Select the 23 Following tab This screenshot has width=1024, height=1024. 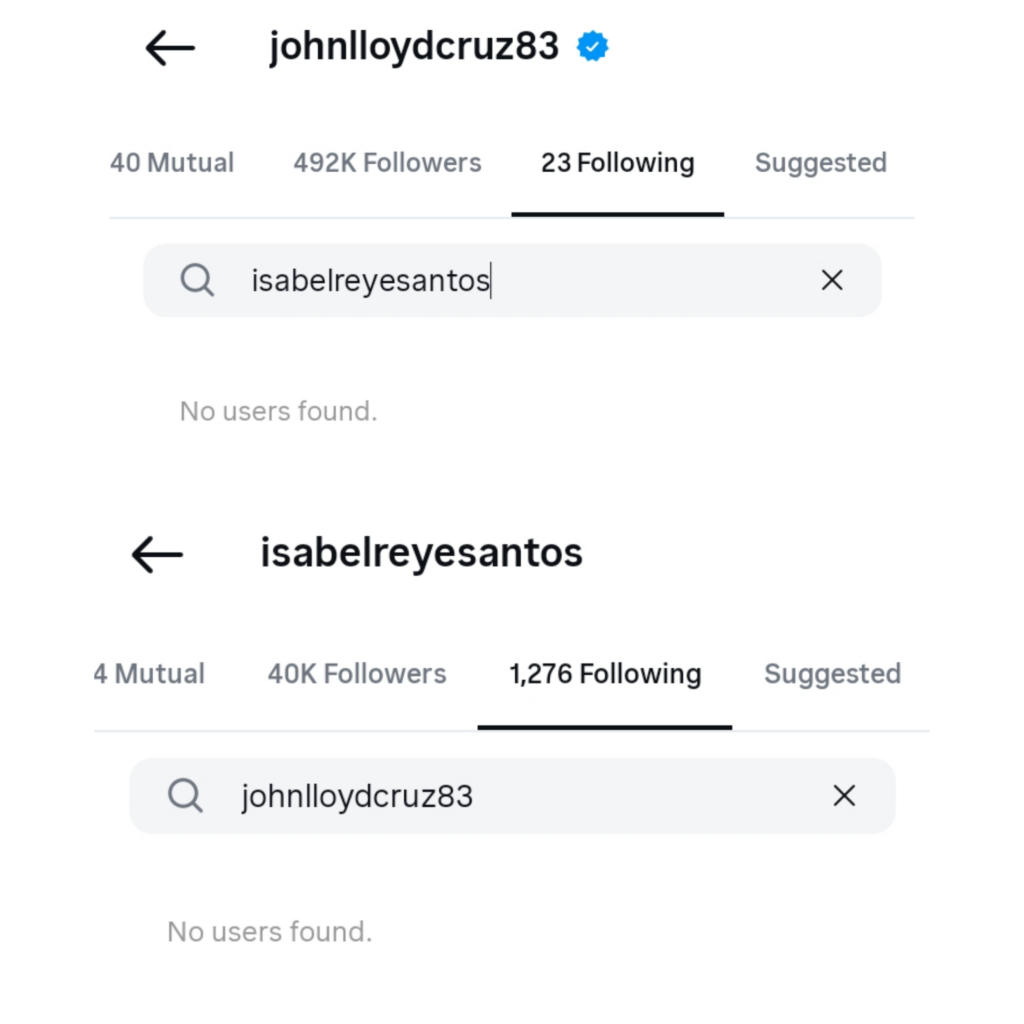(x=617, y=163)
